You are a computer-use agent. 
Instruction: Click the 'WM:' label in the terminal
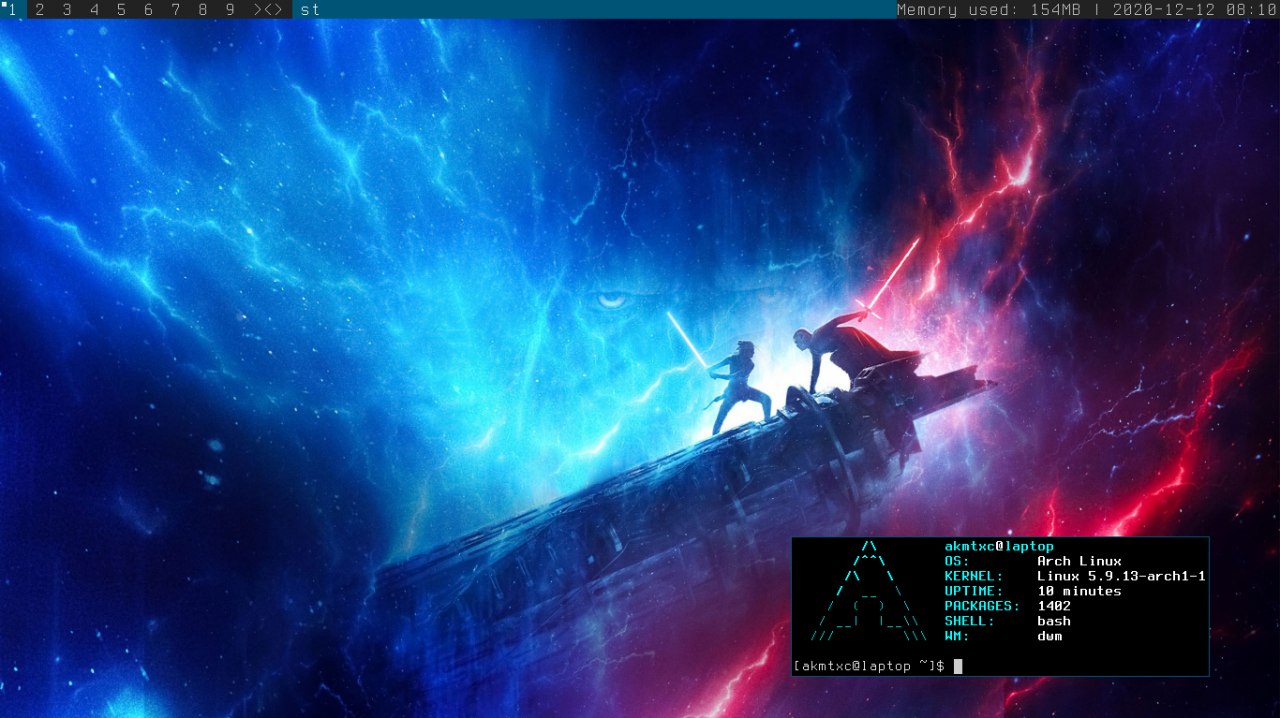point(957,636)
